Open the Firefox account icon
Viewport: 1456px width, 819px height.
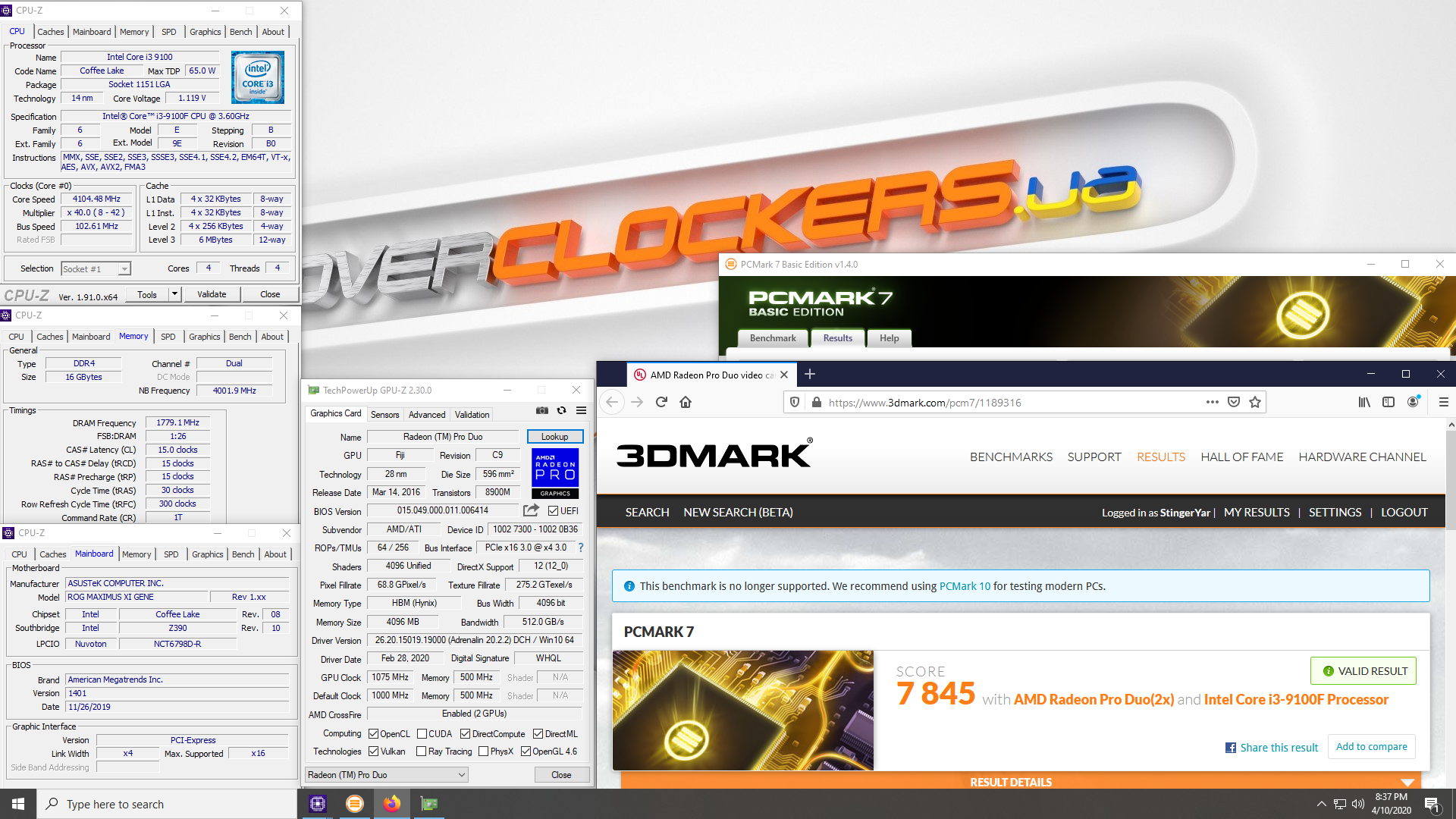click(1413, 402)
